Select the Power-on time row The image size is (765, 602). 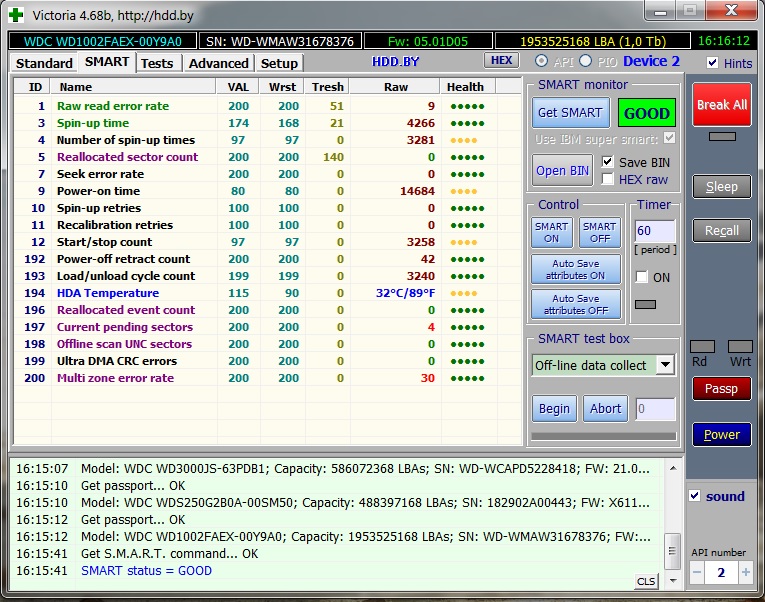[267, 191]
